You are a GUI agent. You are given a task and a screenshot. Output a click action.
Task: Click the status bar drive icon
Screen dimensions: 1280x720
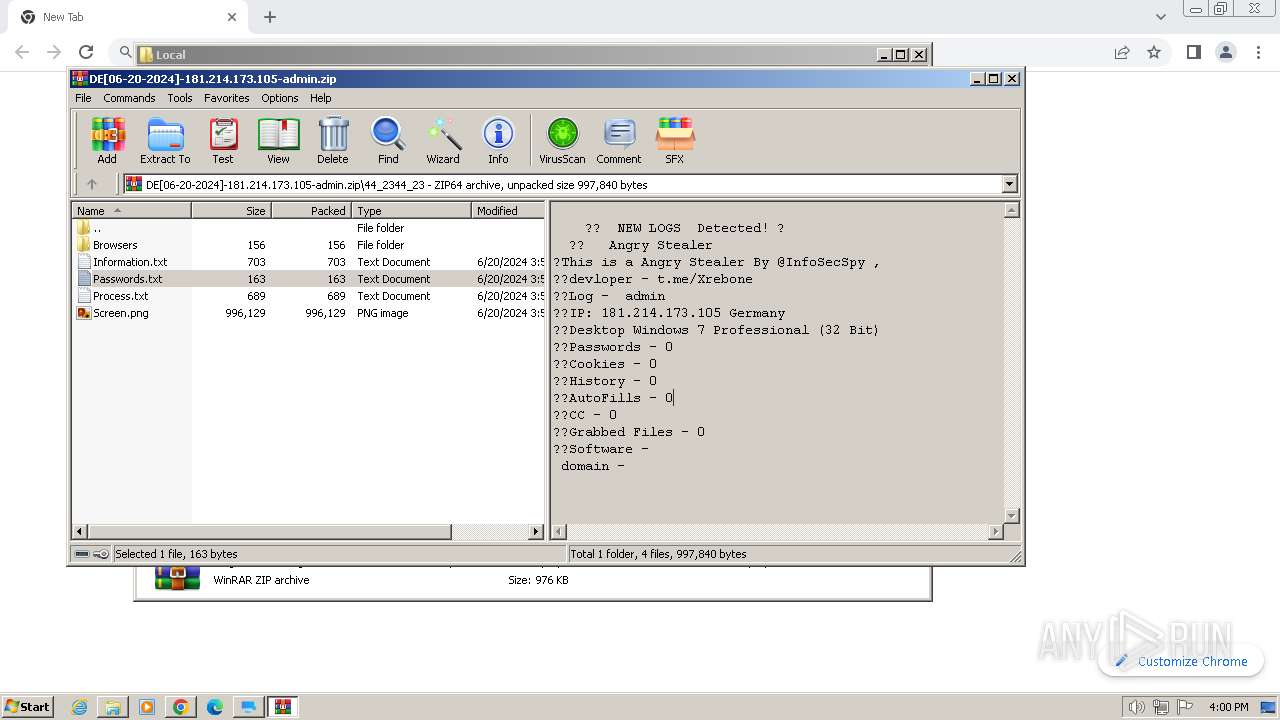click(x=82, y=554)
